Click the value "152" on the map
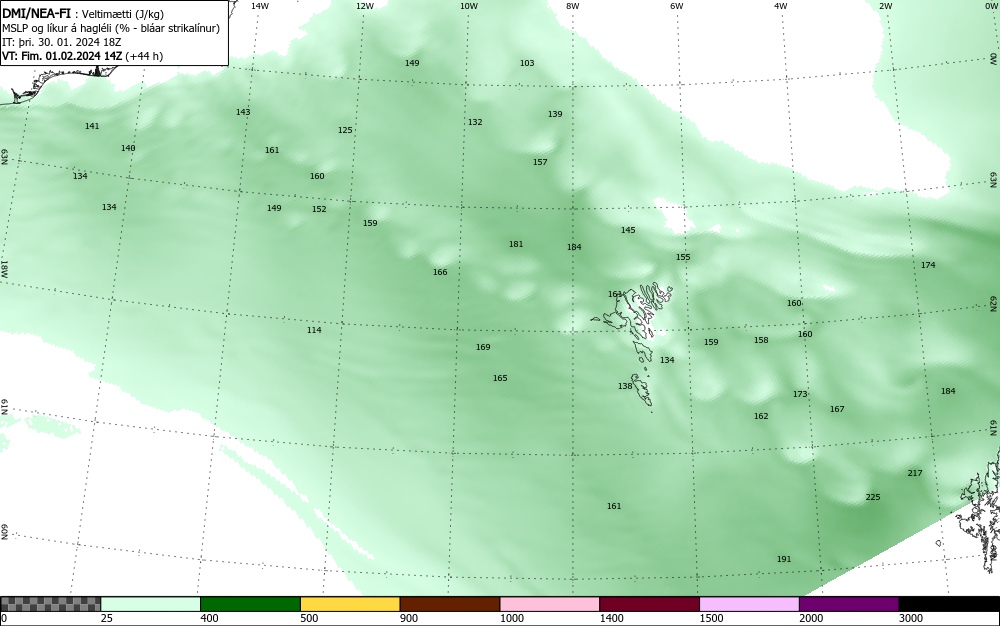Image resolution: width=1000 pixels, height=626 pixels. (319, 209)
